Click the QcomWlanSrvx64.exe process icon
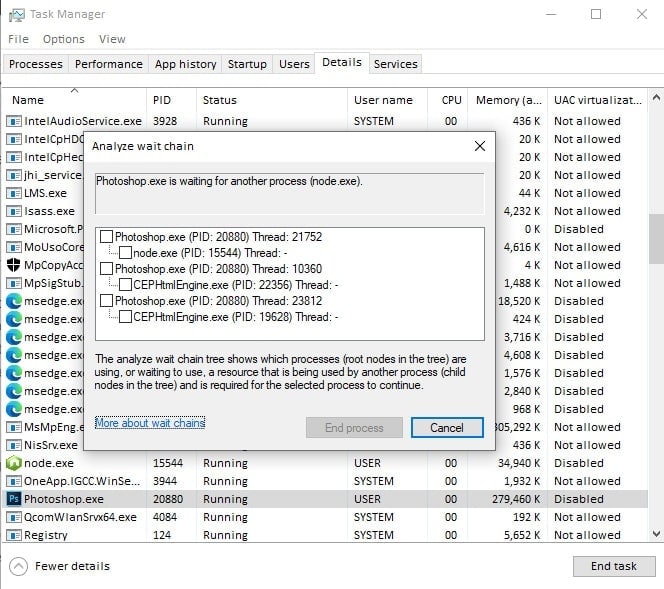The image size is (664, 589). [x=14, y=517]
